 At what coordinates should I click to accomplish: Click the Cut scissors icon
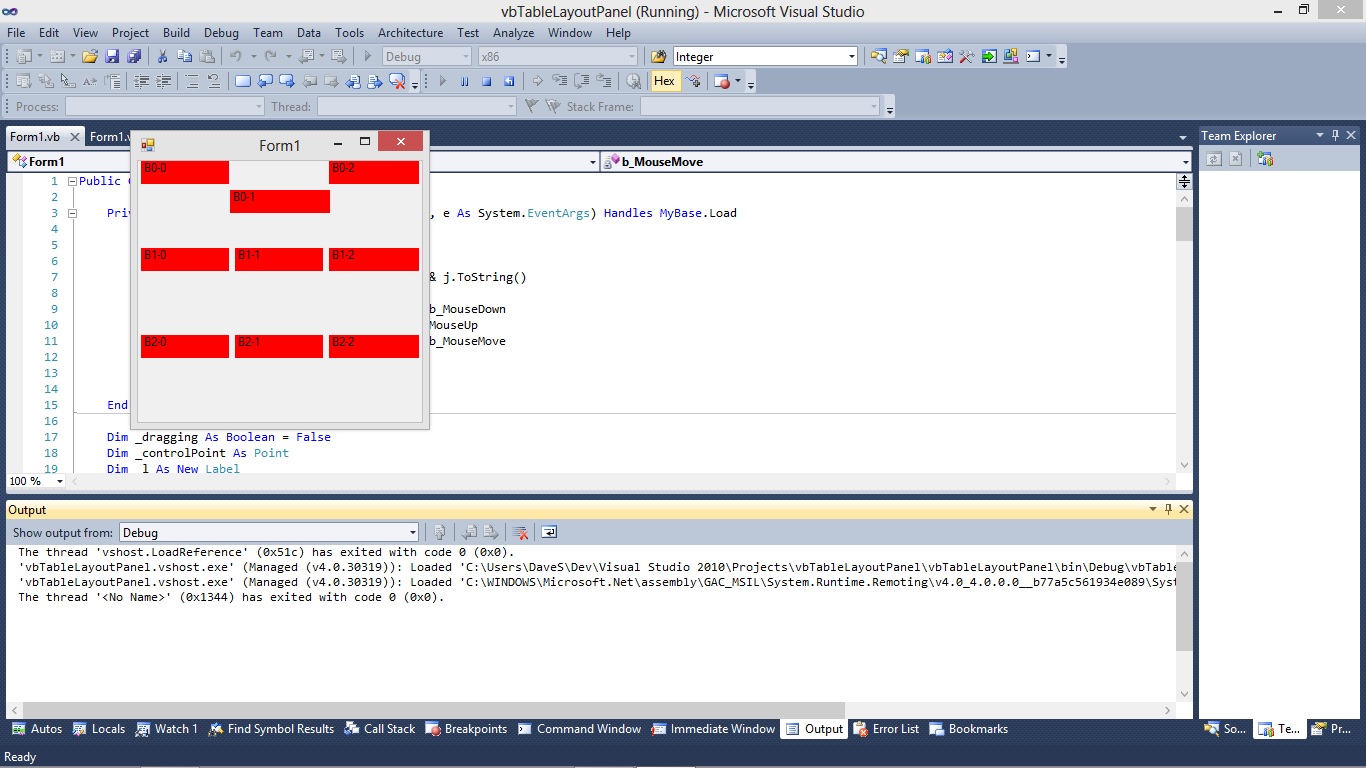(x=162, y=57)
